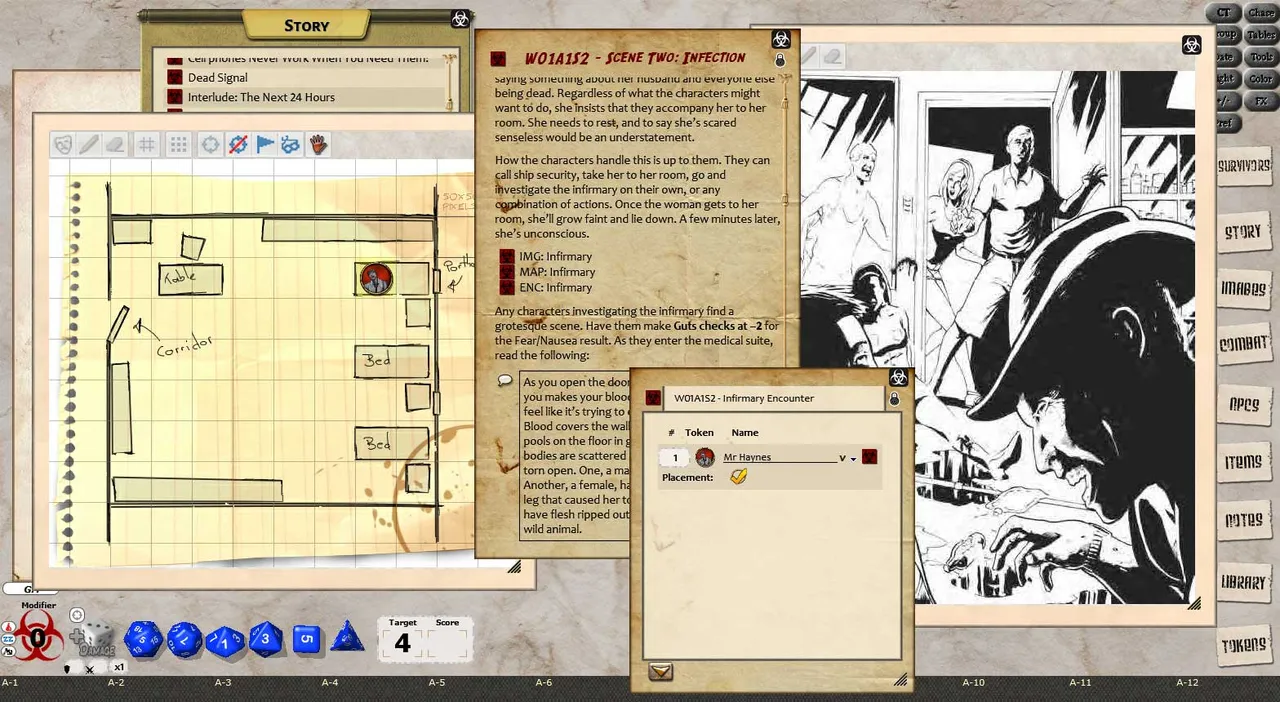Open the Images sidebar panel
Image resolution: width=1280 pixels, height=702 pixels.
pyautogui.click(x=1244, y=288)
